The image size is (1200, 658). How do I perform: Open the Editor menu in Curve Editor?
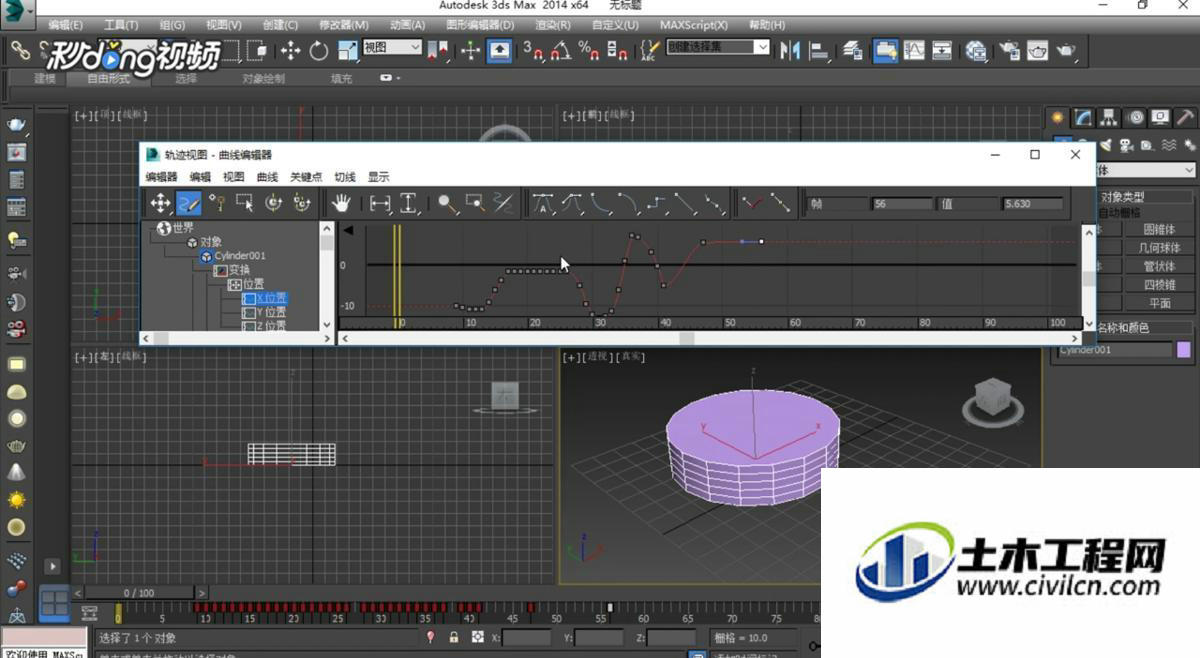click(161, 177)
